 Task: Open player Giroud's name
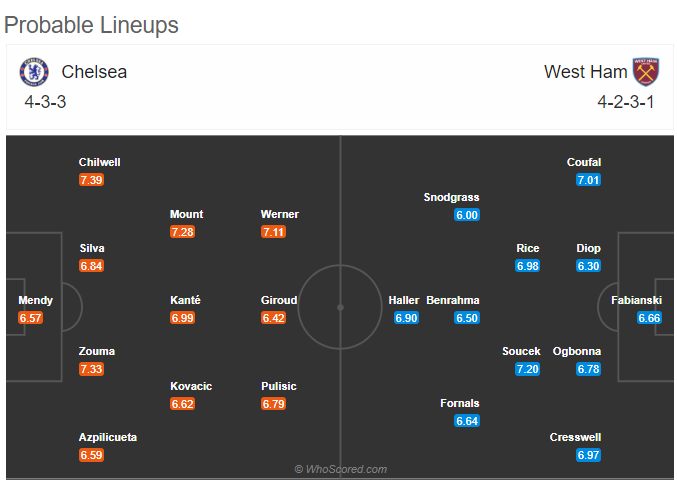tap(279, 300)
